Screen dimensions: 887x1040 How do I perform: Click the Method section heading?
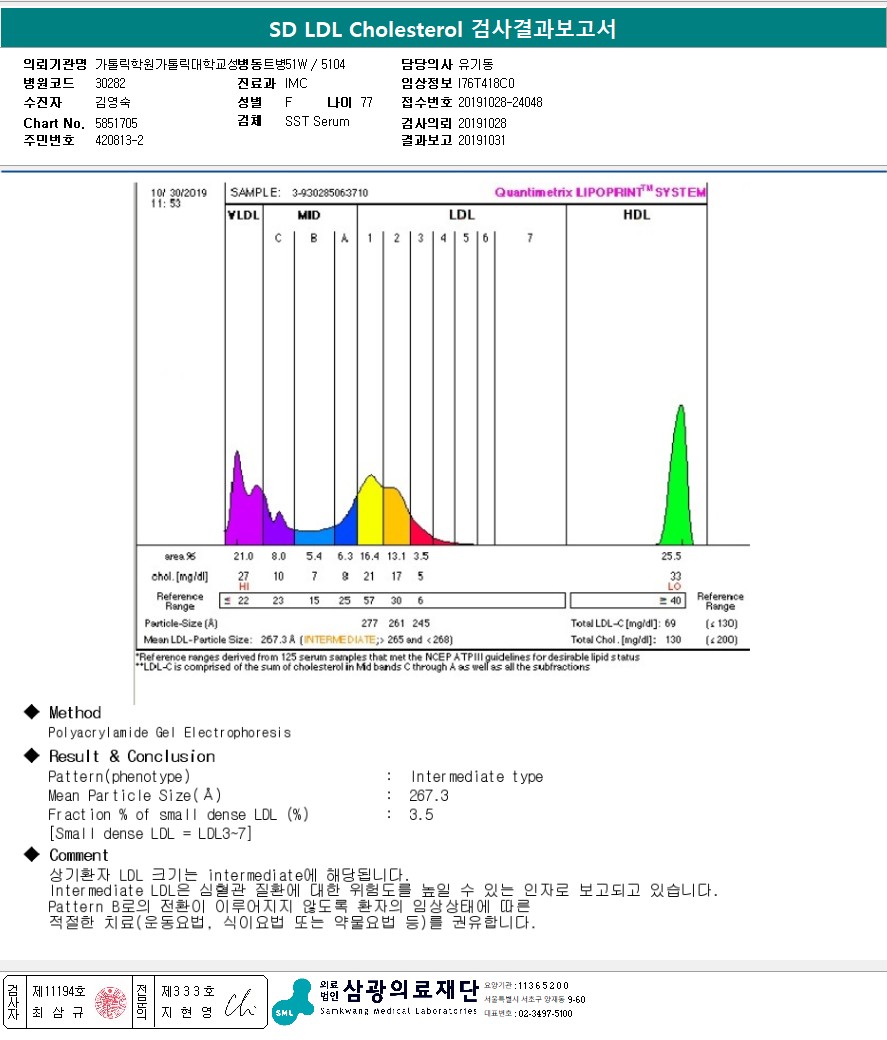pyautogui.click(x=75, y=713)
